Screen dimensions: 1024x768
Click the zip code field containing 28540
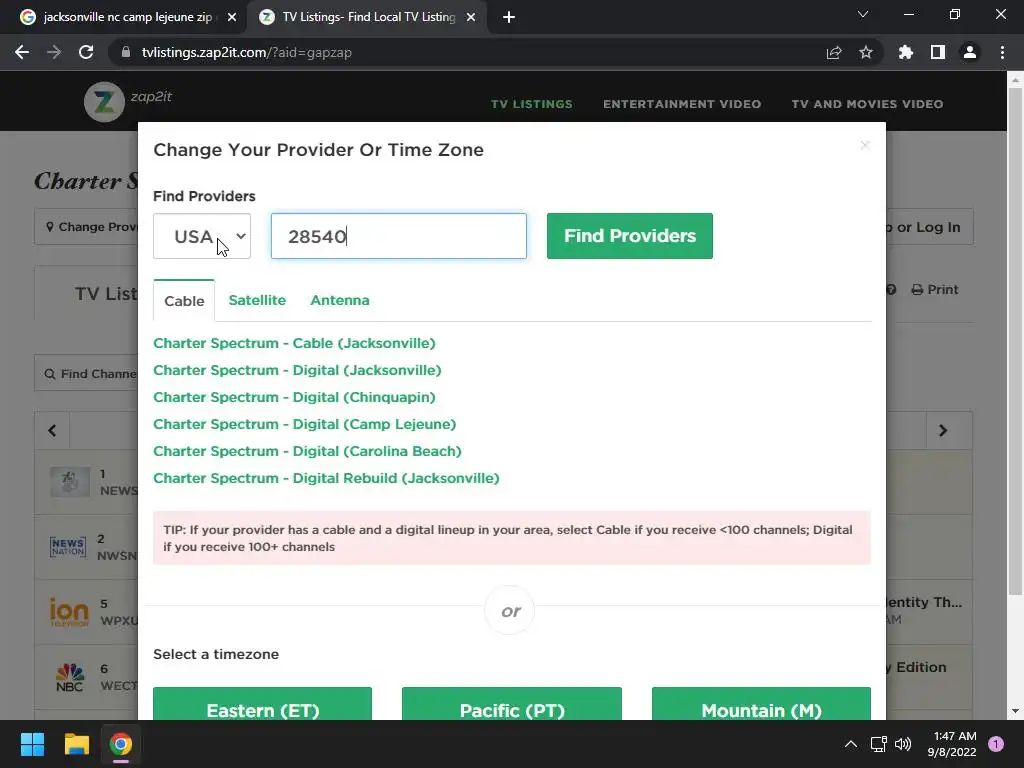pos(398,236)
